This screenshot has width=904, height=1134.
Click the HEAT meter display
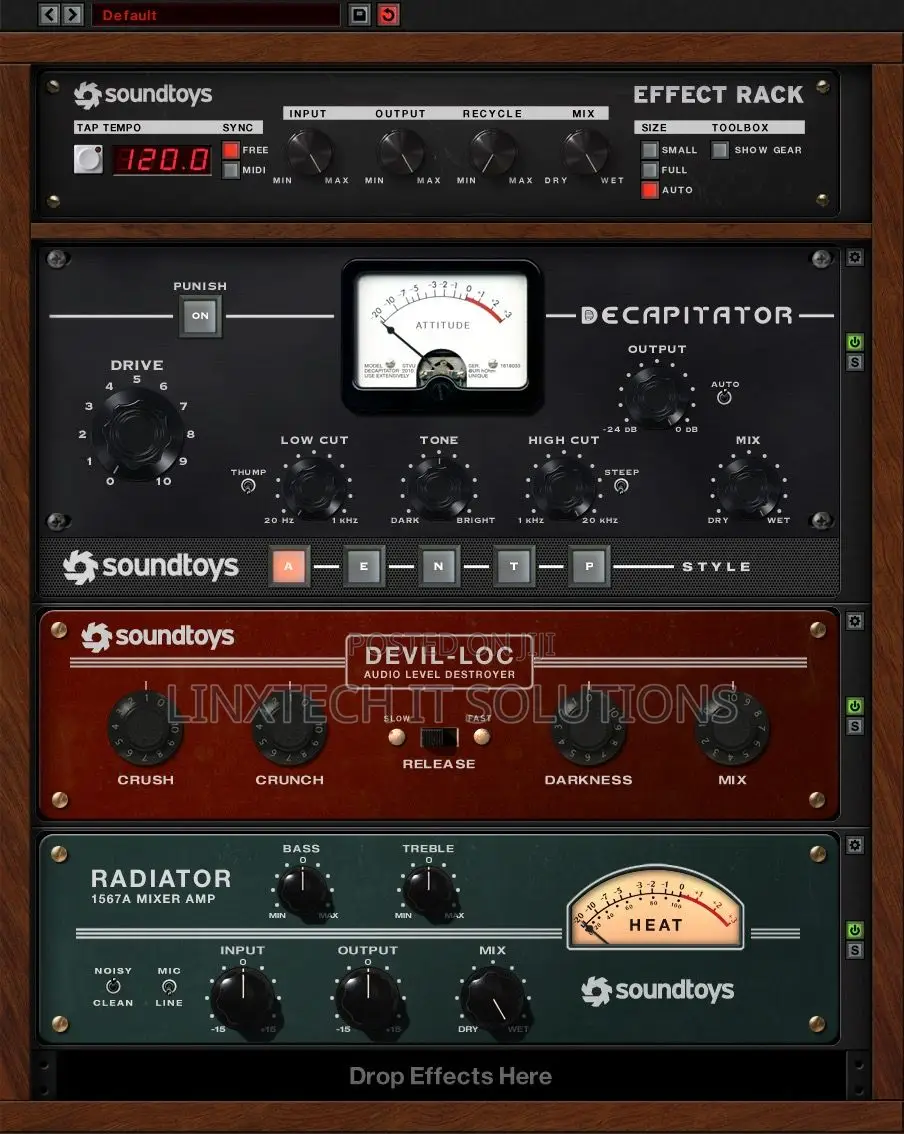click(655, 908)
